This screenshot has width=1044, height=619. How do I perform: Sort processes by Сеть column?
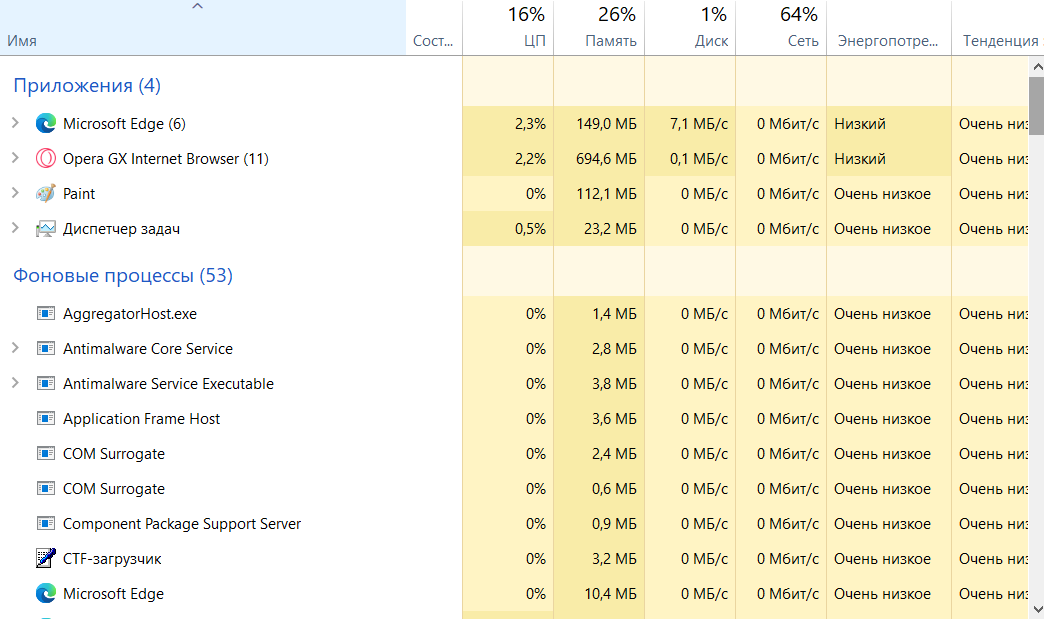tap(802, 41)
